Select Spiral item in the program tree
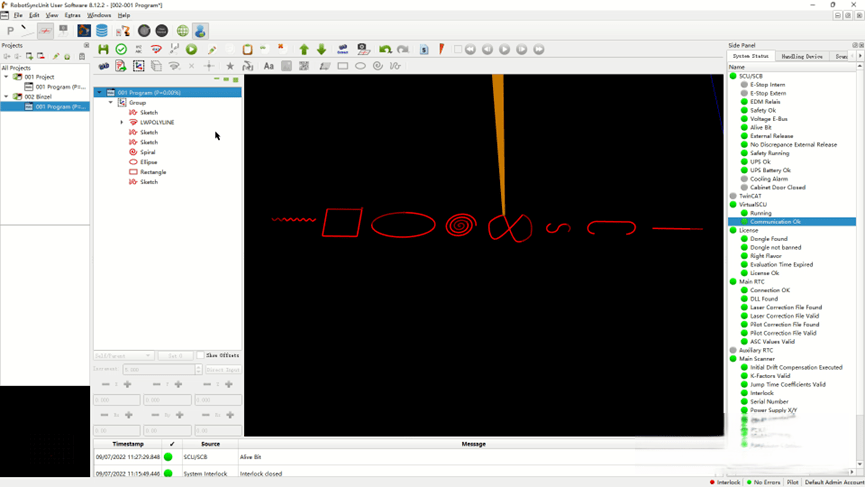 pos(148,152)
